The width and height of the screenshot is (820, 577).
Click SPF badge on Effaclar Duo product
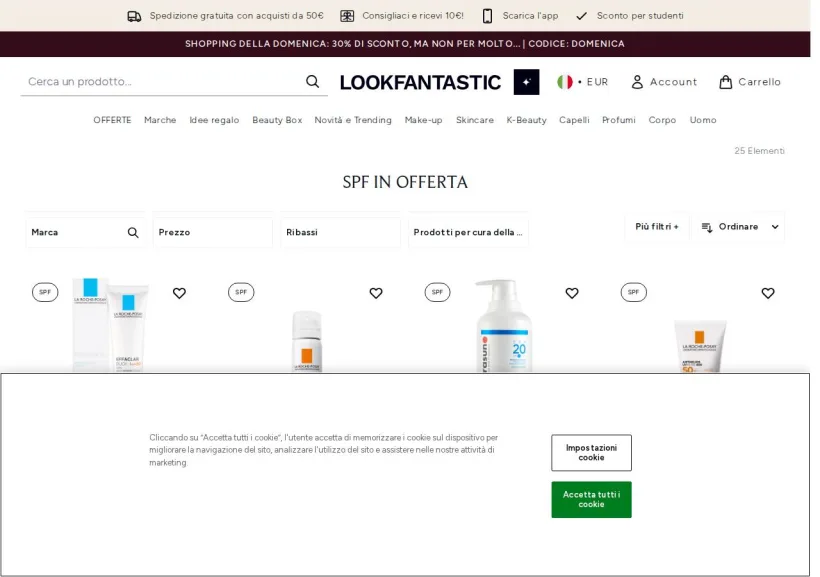(x=45, y=292)
